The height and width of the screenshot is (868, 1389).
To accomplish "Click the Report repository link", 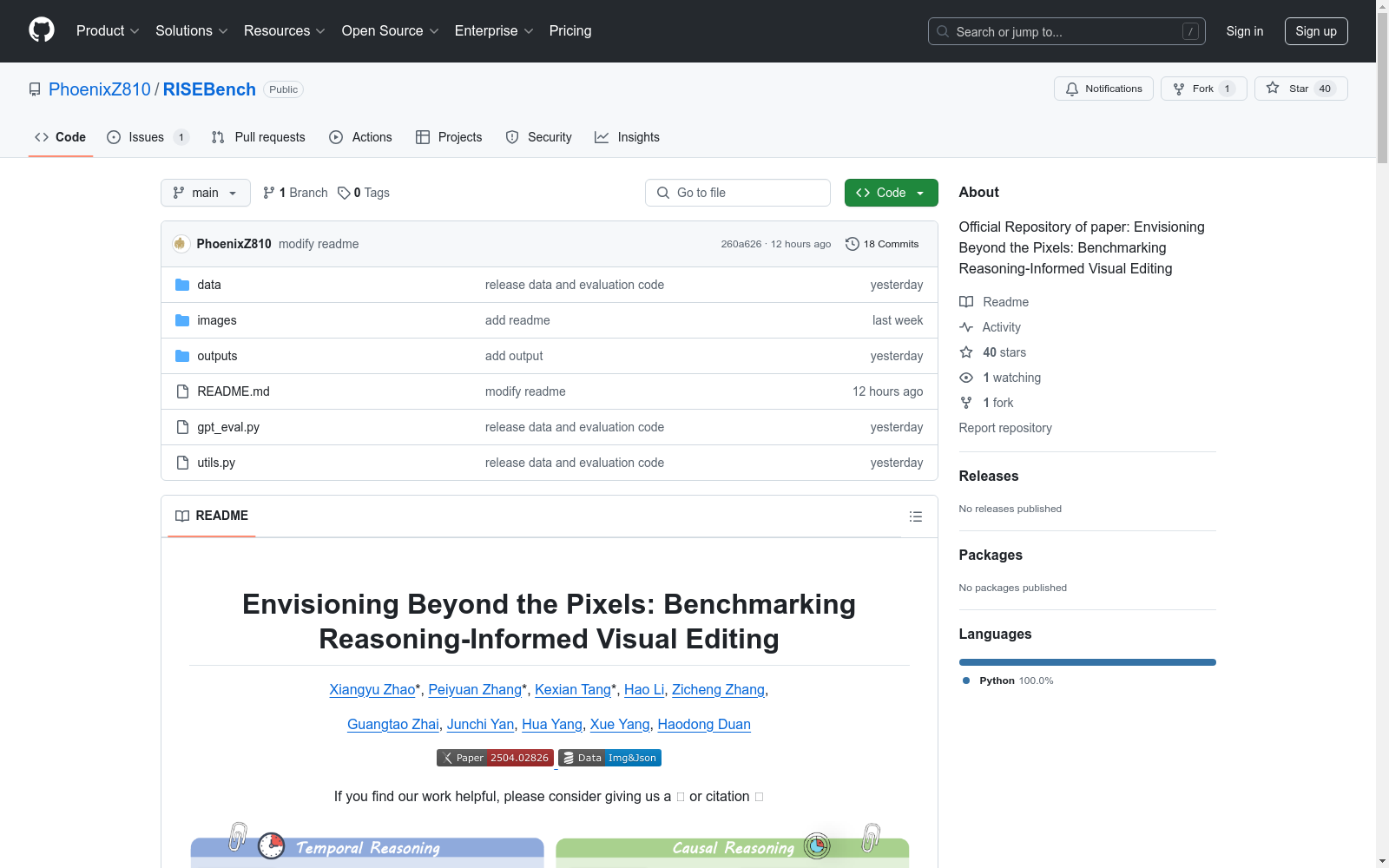I will [1005, 428].
